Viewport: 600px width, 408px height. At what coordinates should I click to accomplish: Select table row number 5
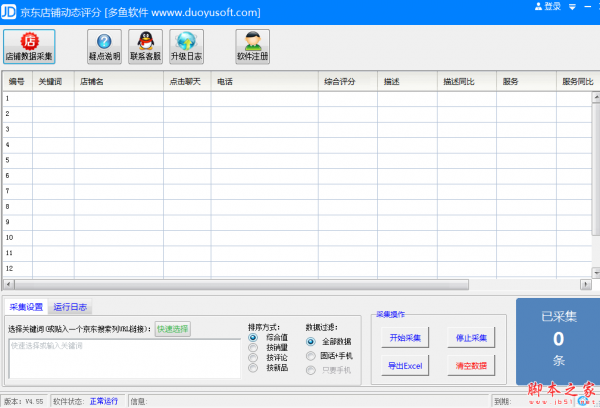tap(297, 160)
